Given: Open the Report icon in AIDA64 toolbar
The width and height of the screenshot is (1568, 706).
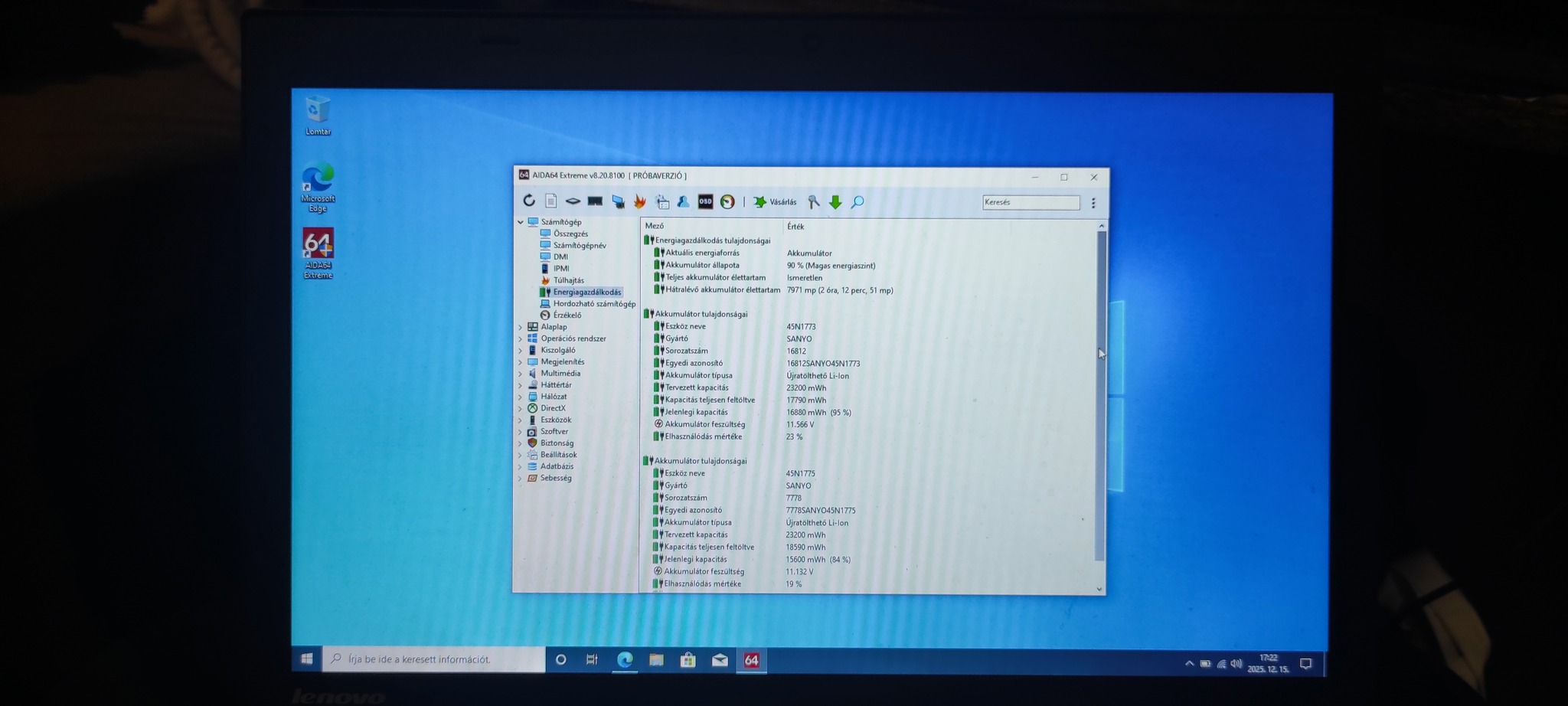Looking at the screenshot, I should coord(550,201).
